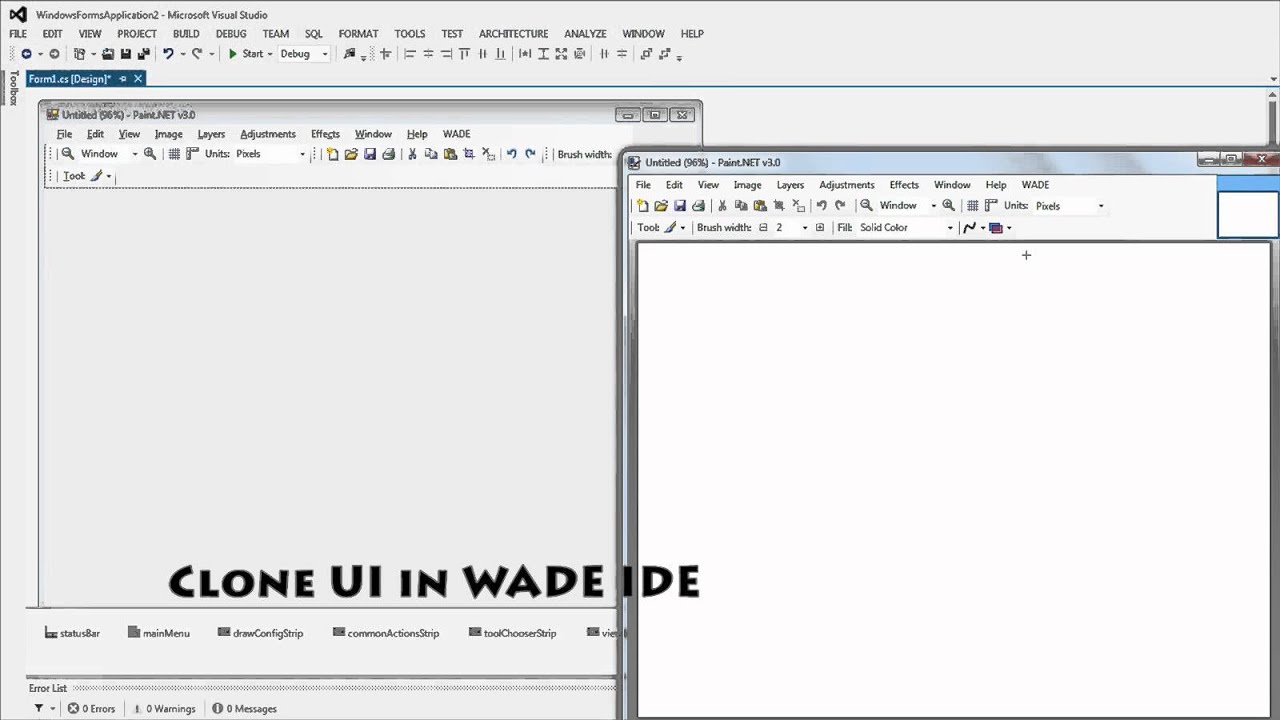Toggle pixel grid icon in front Paint.NET window
This screenshot has height=720, width=1280.
point(972,206)
